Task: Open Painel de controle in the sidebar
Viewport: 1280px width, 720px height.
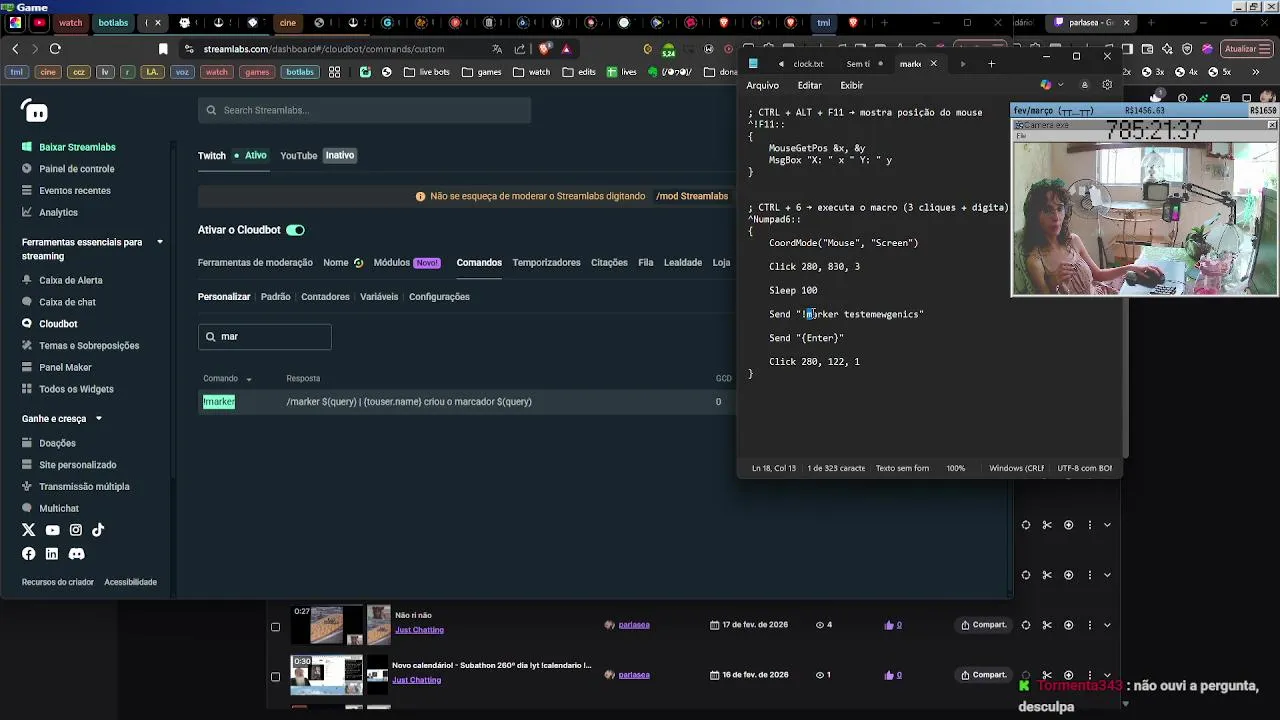Action: click(76, 169)
